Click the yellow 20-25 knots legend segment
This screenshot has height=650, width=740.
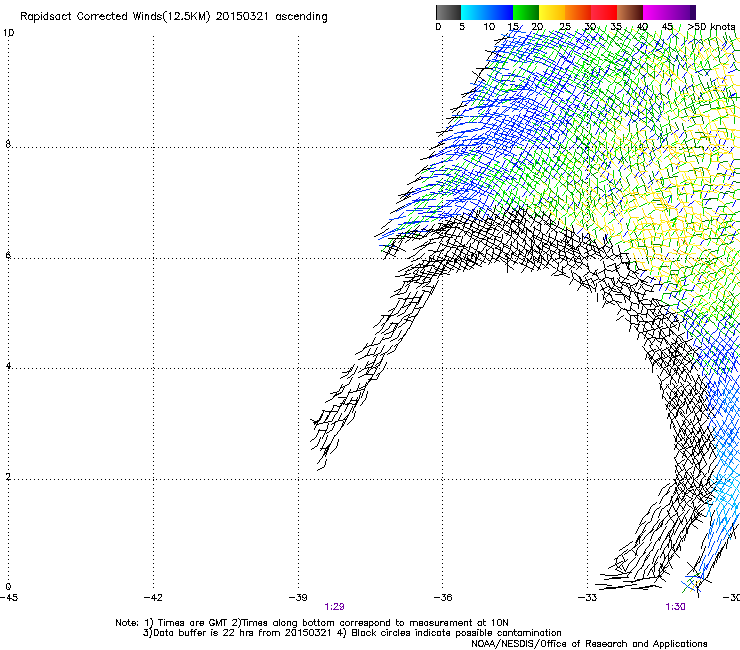pos(552,12)
